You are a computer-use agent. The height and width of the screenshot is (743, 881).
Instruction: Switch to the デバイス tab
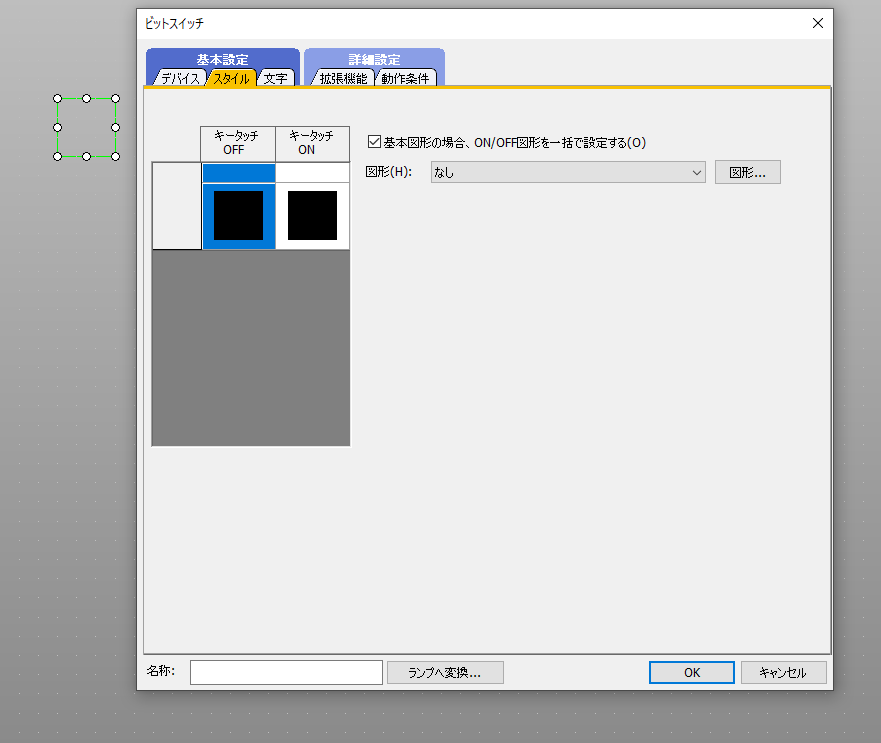pyautogui.click(x=180, y=78)
